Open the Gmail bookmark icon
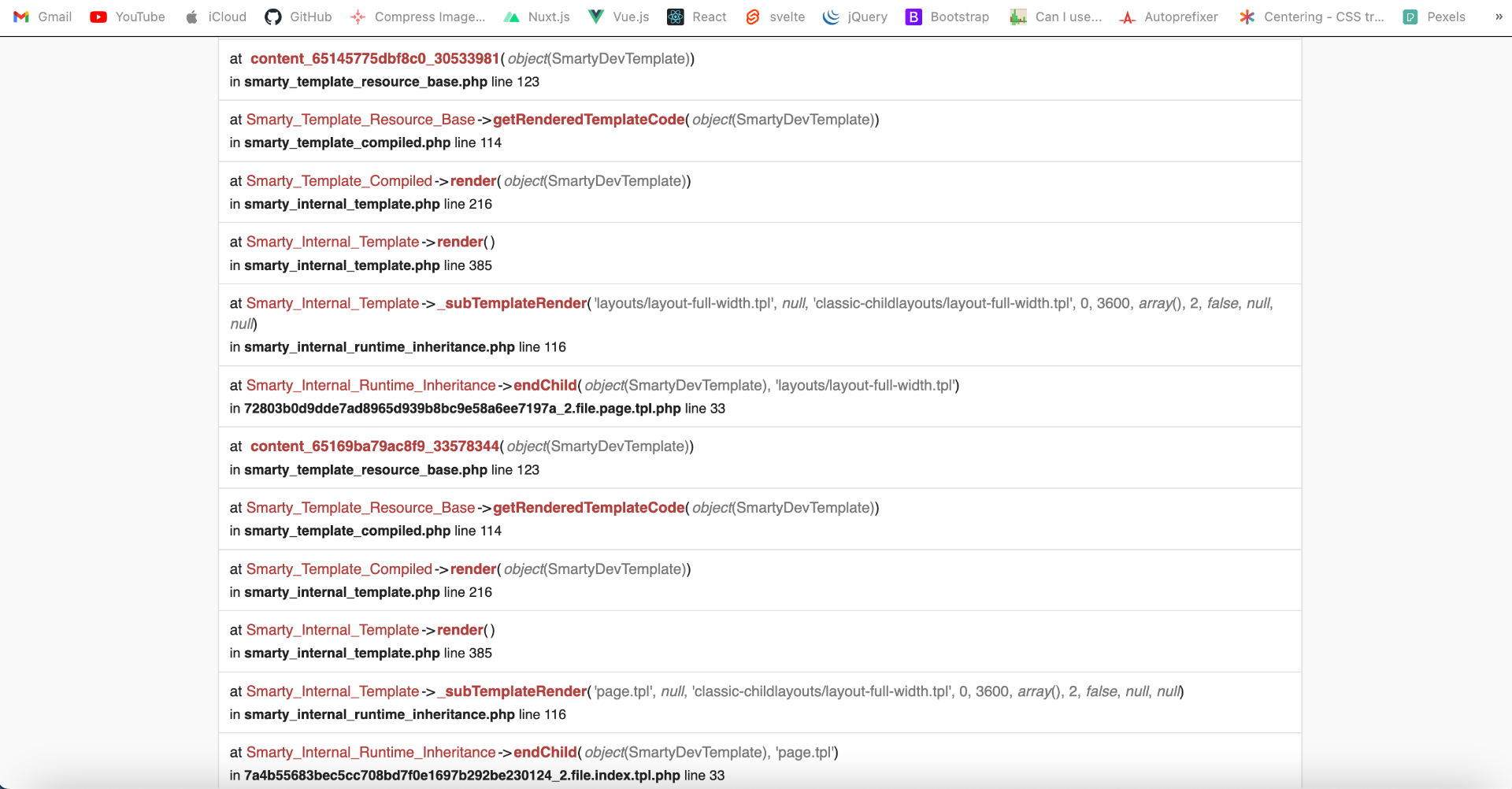Image resolution: width=1512 pixels, height=789 pixels. (x=21, y=17)
